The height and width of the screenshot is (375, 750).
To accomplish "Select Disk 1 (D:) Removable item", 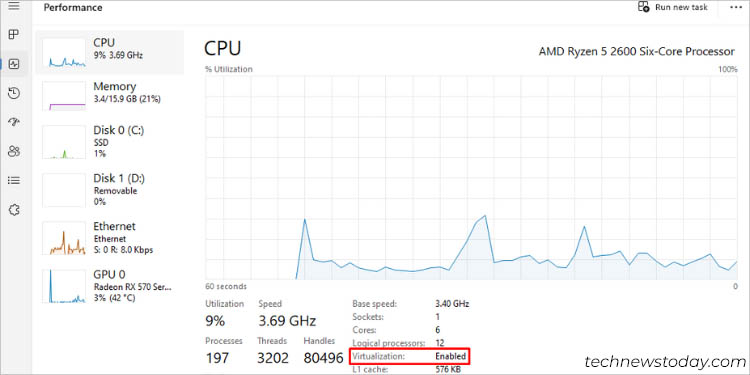I will (110, 190).
